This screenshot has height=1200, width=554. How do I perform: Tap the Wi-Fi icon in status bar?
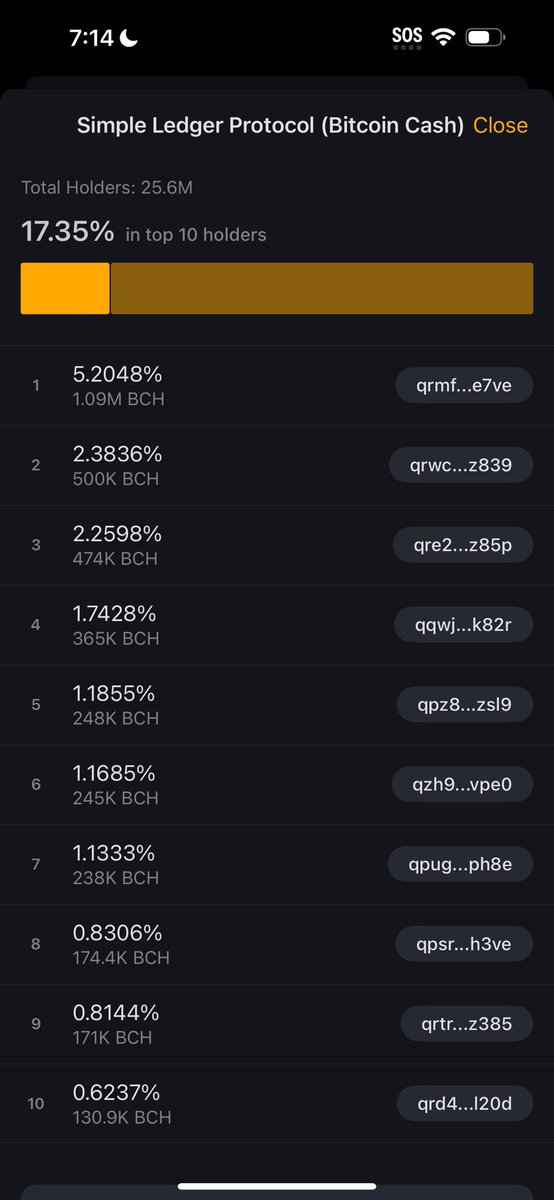pos(442,38)
